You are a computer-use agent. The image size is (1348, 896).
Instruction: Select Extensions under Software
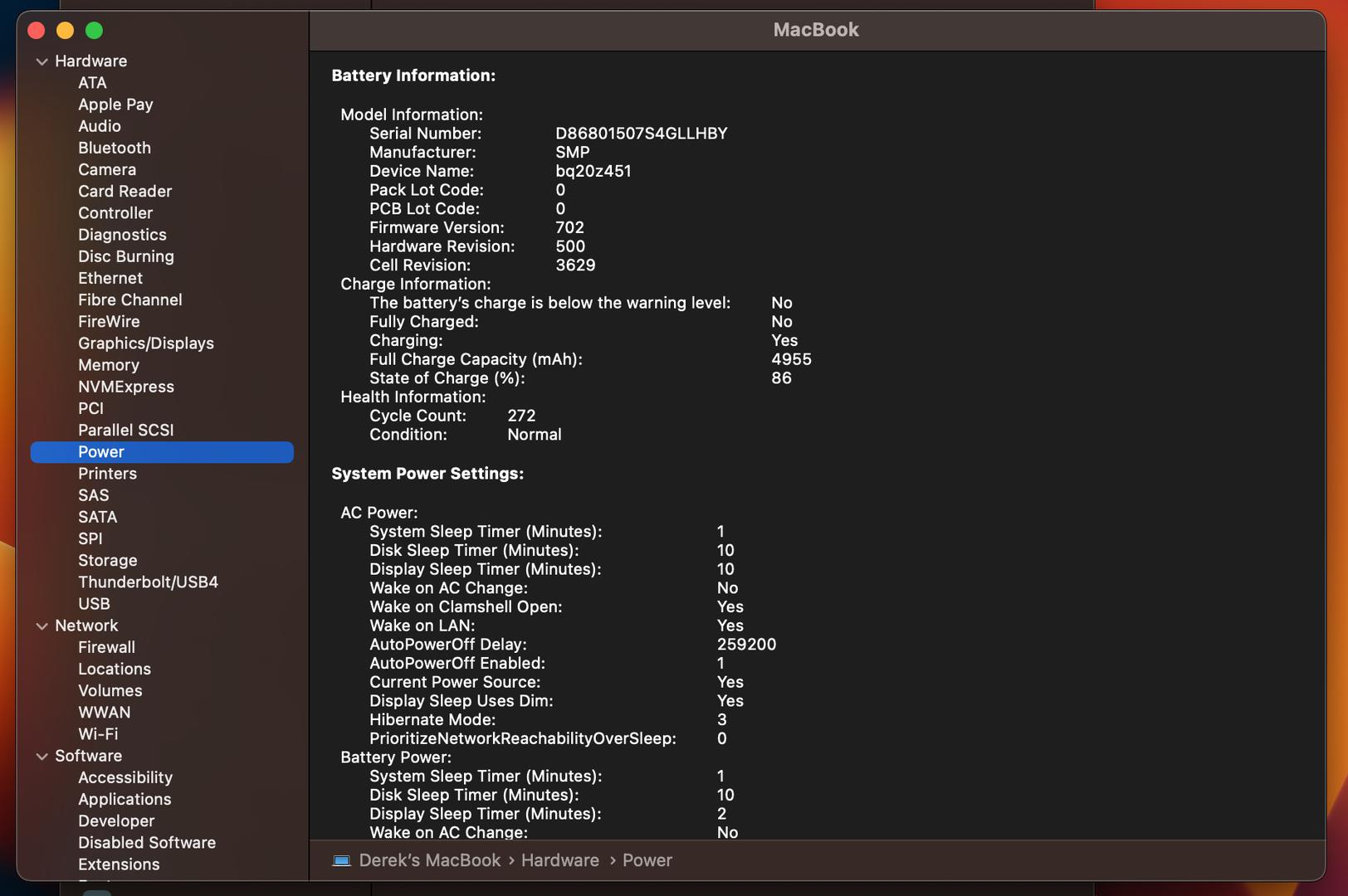pos(119,864)
